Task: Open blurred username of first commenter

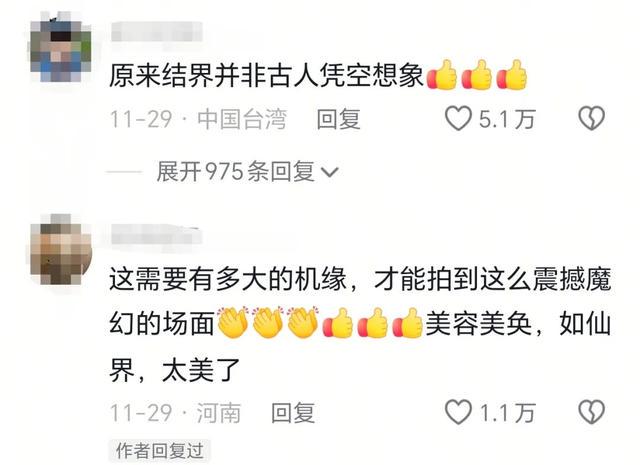Action: [157, 32]
